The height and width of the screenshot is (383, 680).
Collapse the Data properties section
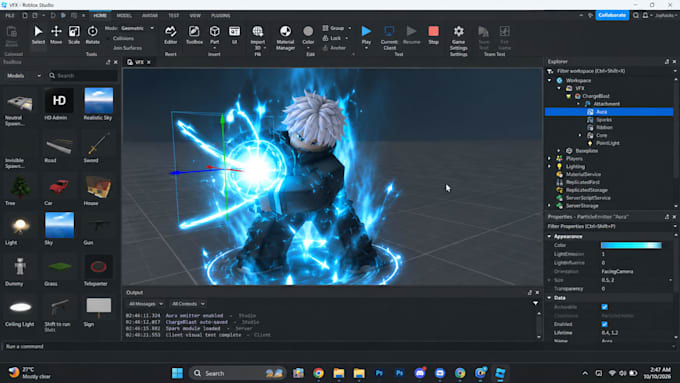(549, 298)
